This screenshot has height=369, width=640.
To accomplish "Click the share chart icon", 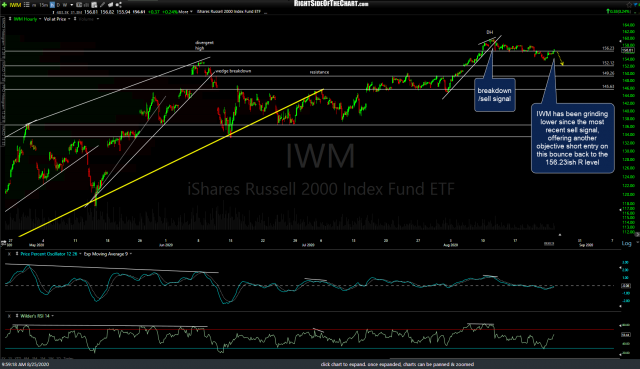I will click(118, 5).
